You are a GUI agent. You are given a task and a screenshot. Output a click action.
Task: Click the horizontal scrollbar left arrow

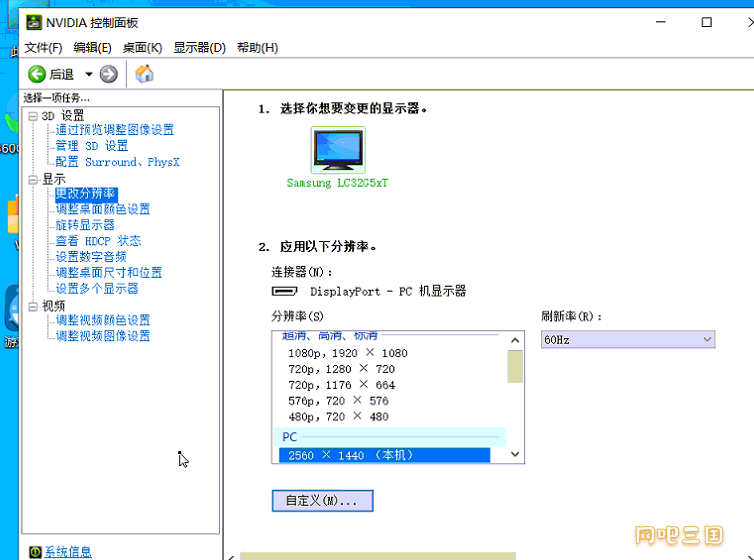coord(231,557)
